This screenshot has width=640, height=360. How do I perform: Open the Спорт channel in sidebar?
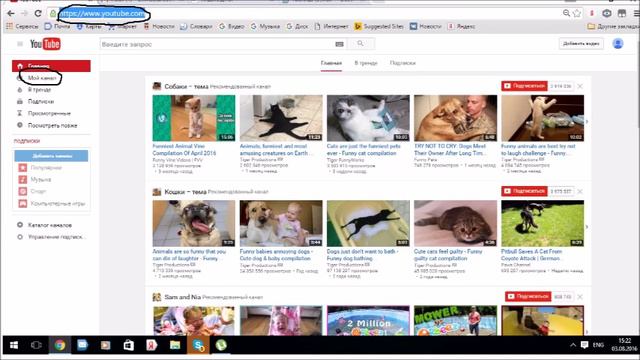[38, 191]
